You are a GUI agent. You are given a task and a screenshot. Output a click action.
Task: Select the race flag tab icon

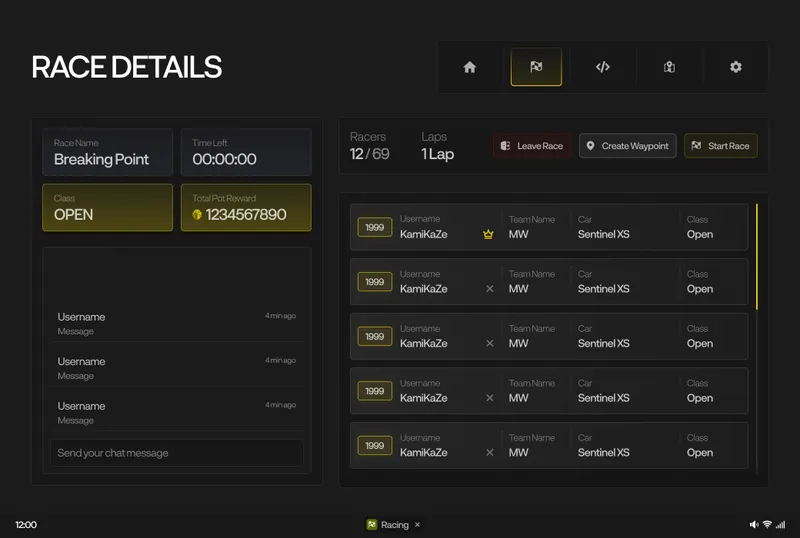(x=536, y=67)
